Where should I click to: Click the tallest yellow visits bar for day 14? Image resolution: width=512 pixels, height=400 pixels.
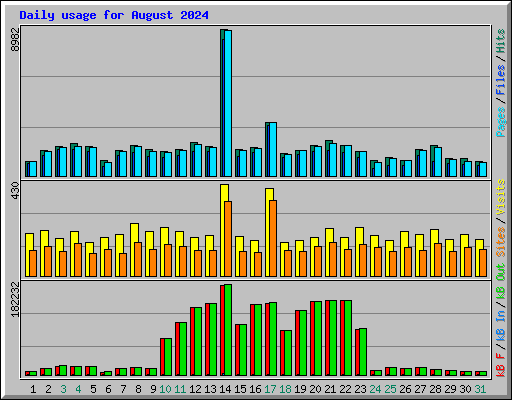pyautogui.click(x=224, y=230)
